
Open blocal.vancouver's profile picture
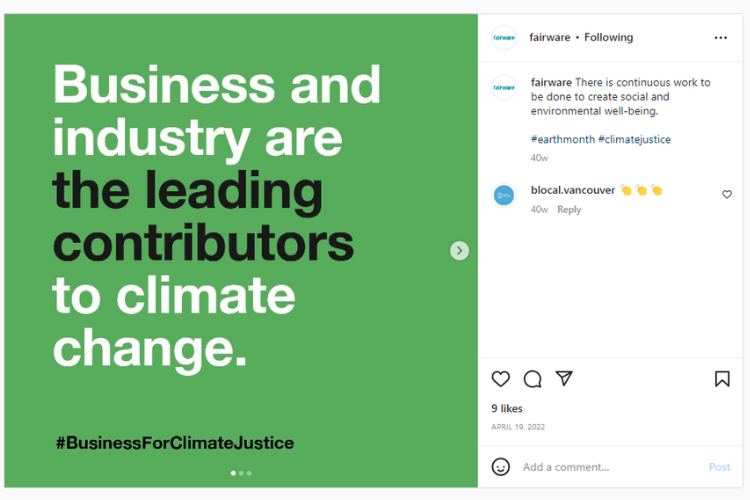(x=504, y=195)
